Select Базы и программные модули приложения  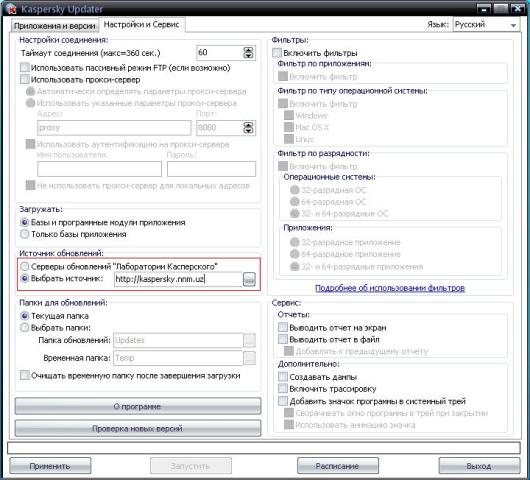[x=24, y=222]
